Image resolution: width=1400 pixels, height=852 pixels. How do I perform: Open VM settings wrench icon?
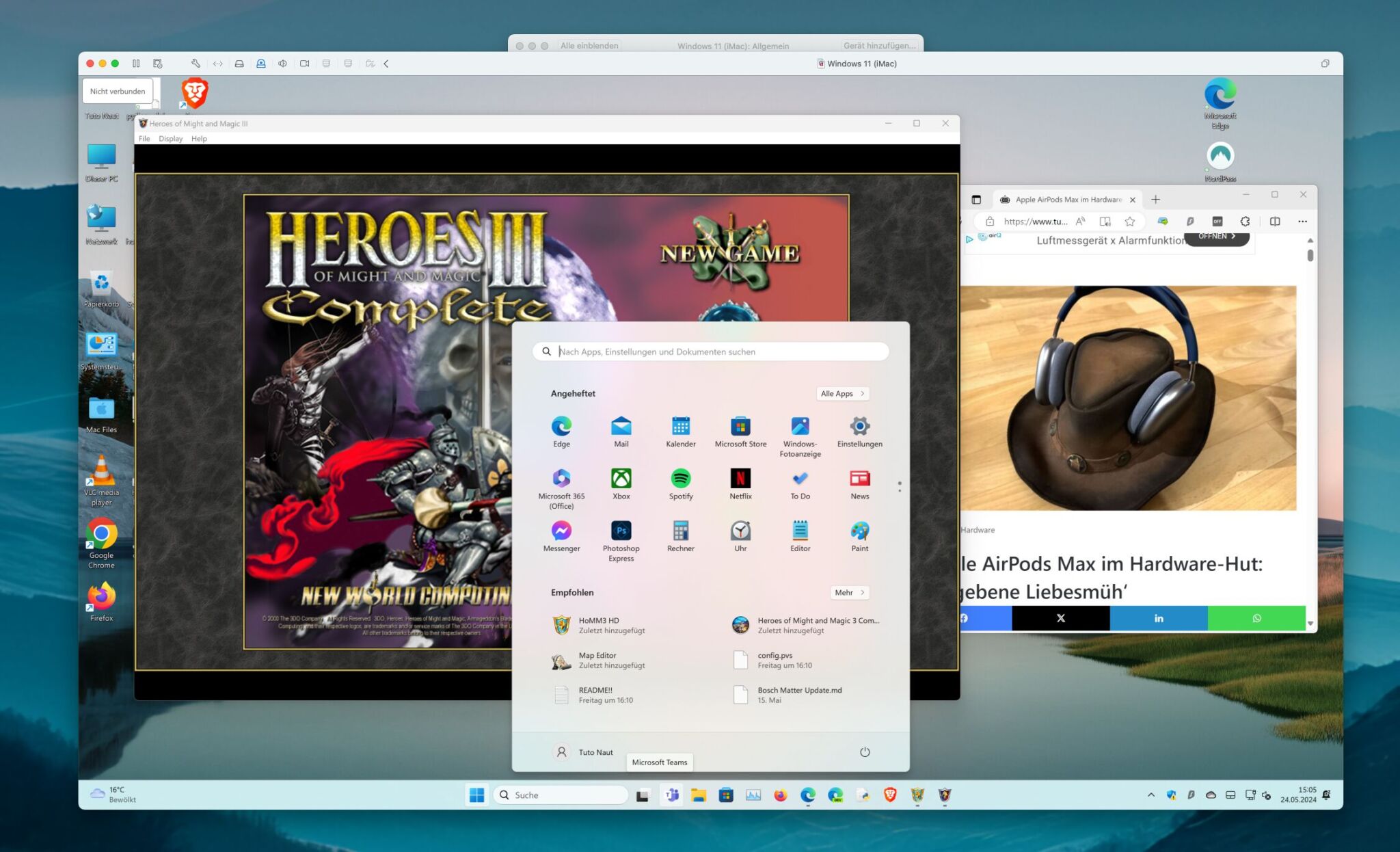pos(196,64)
